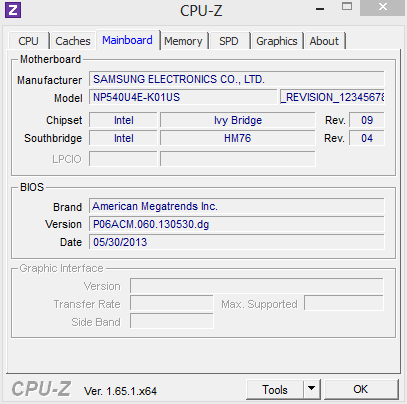Click the Southbridge Rev. 04 value
This screenshot has width=407, height=404.
[x=367, y=138]
